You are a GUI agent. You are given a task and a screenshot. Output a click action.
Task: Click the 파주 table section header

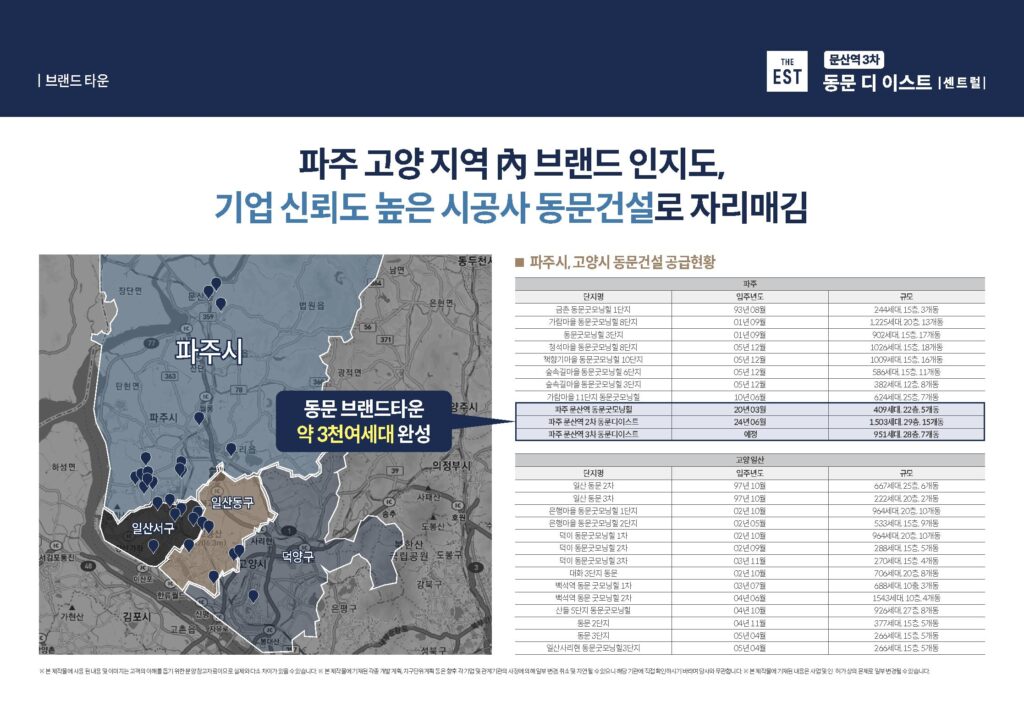750,284
